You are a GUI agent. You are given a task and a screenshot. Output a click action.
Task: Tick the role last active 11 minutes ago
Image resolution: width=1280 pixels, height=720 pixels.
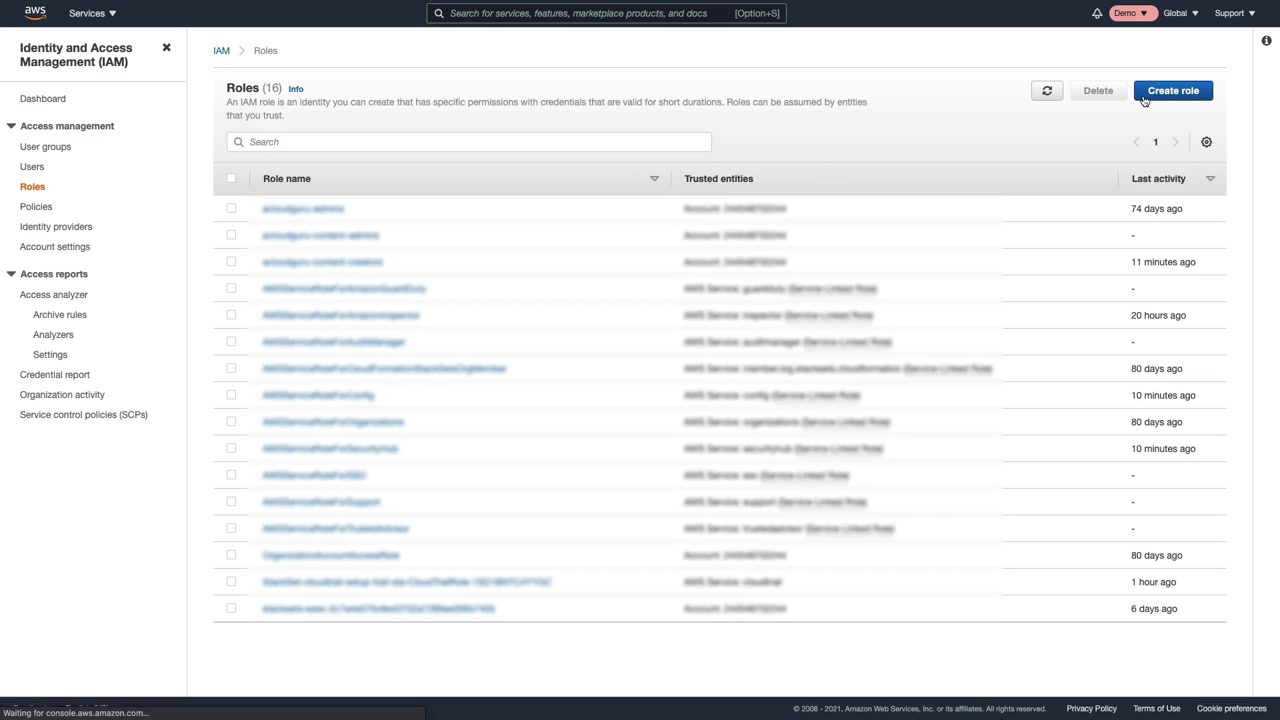(231, 262)
